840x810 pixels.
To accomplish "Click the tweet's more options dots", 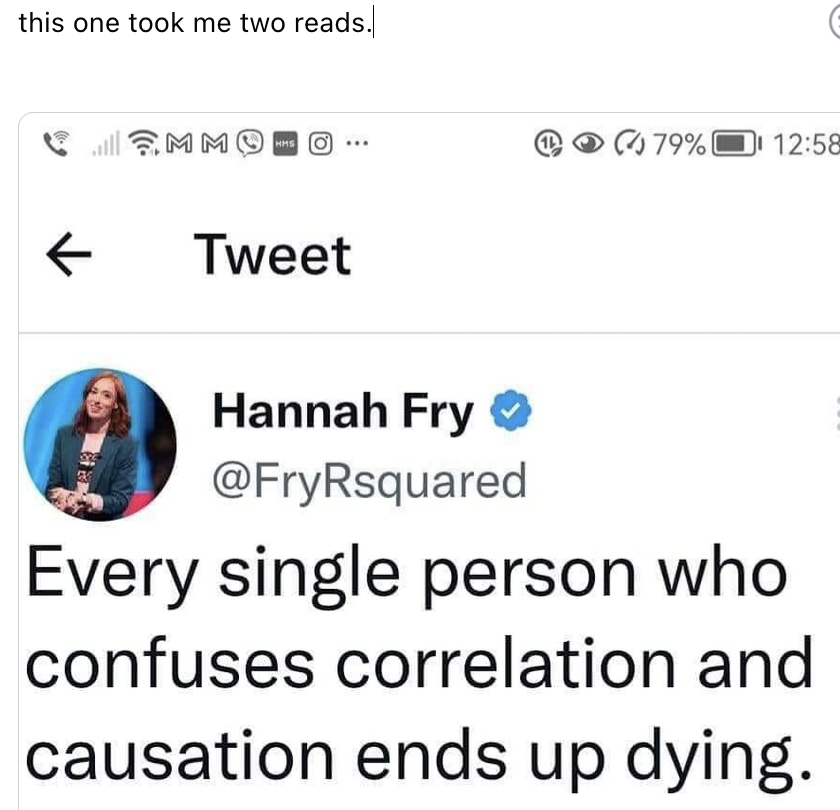I will coord(837,414).
